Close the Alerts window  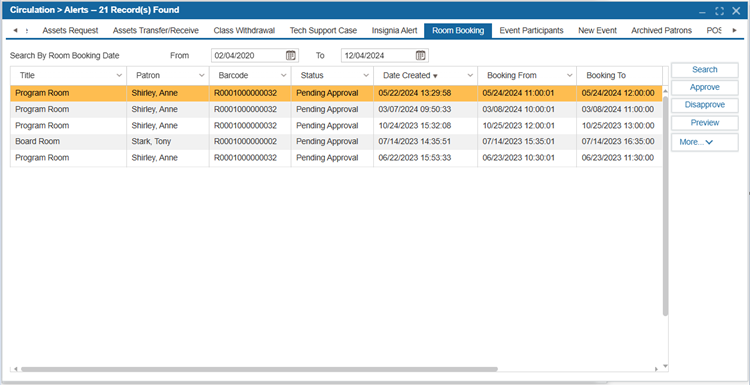[x=736, y=11]
